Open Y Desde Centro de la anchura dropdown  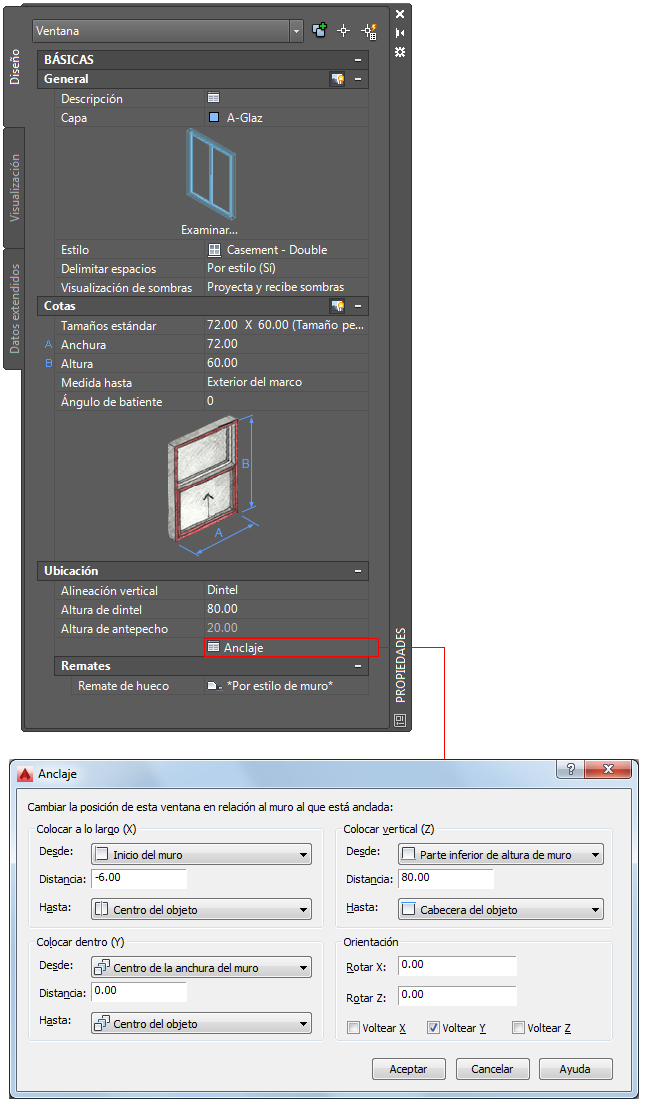click(x=202, y=967)
